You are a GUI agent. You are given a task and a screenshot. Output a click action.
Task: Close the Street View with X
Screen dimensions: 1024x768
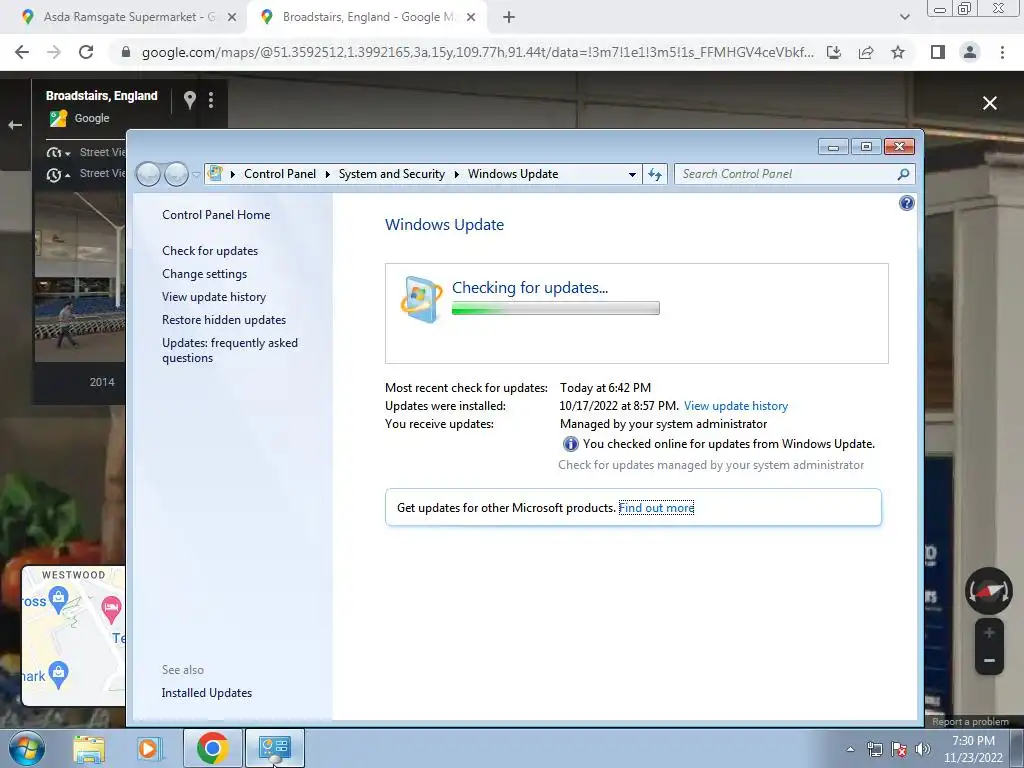click(x=989, y=103)
